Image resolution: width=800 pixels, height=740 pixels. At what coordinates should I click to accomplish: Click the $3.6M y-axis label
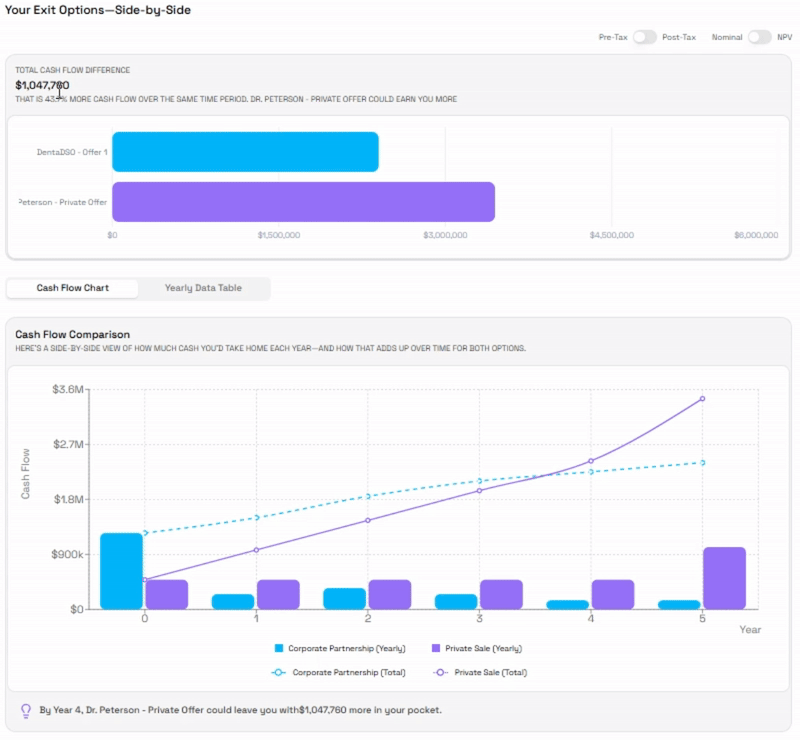coord(67,389)
